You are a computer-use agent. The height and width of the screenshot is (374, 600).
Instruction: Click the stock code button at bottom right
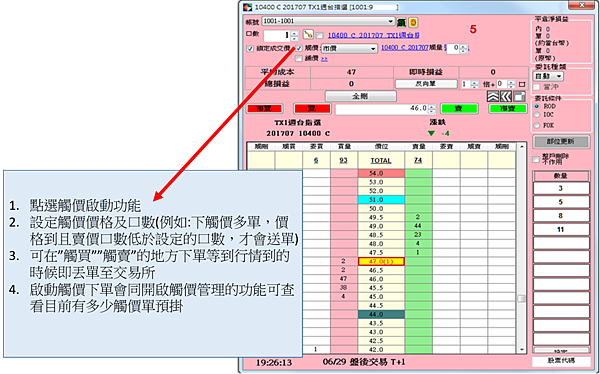click(x=561, y=361)
